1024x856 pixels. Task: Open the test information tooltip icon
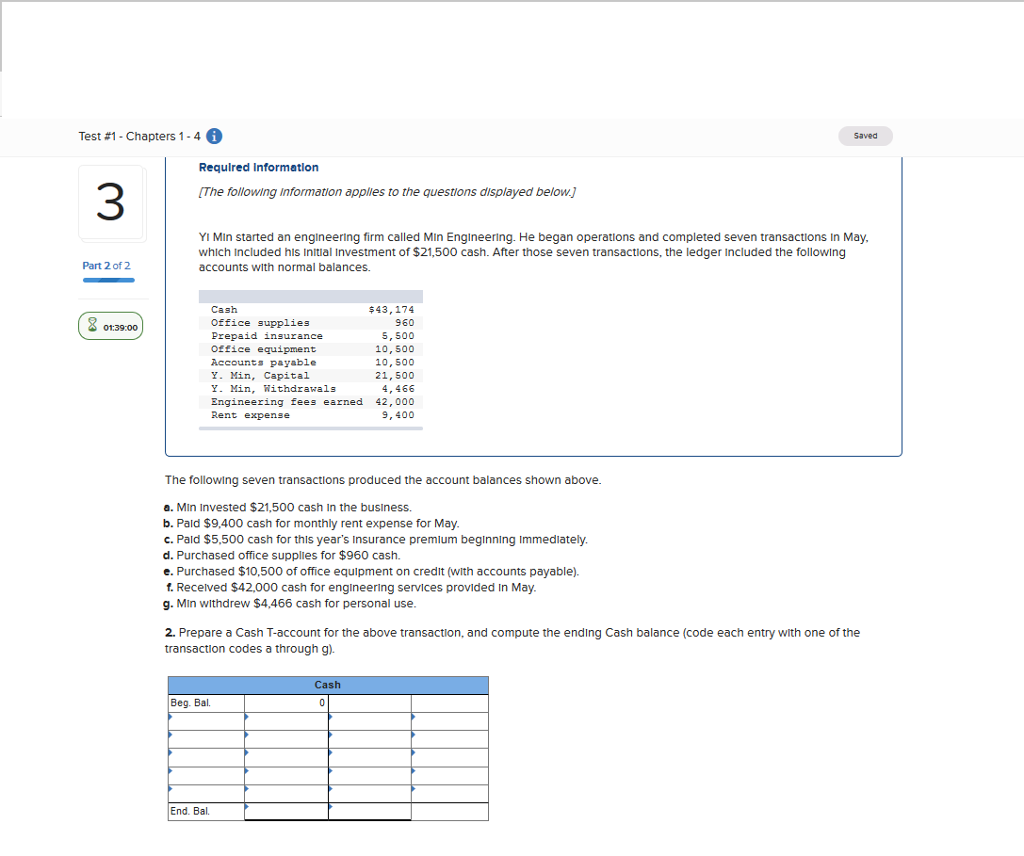(x=213, y=136)
